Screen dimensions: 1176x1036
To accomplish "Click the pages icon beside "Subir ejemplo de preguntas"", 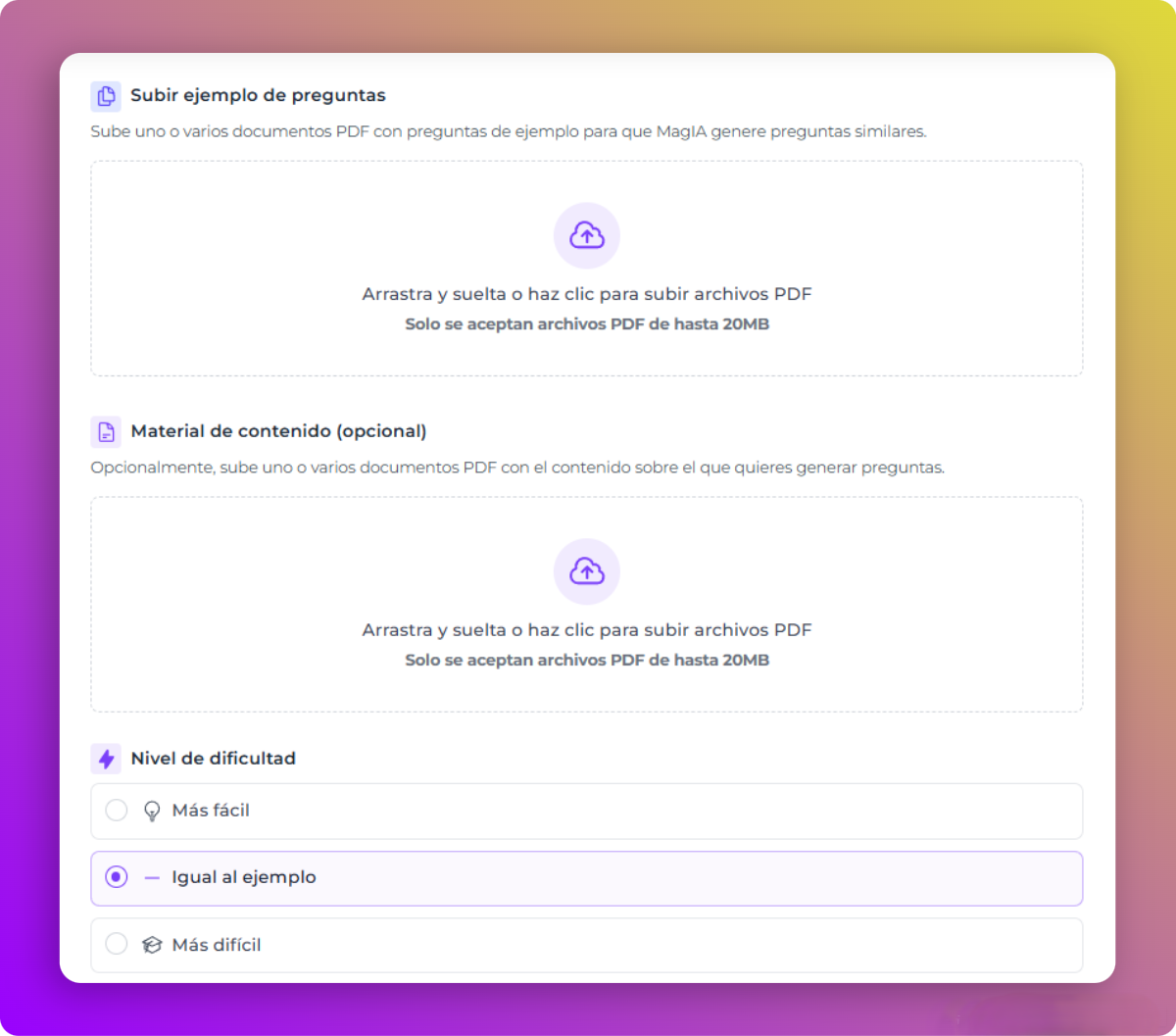I will click(105, 95).
